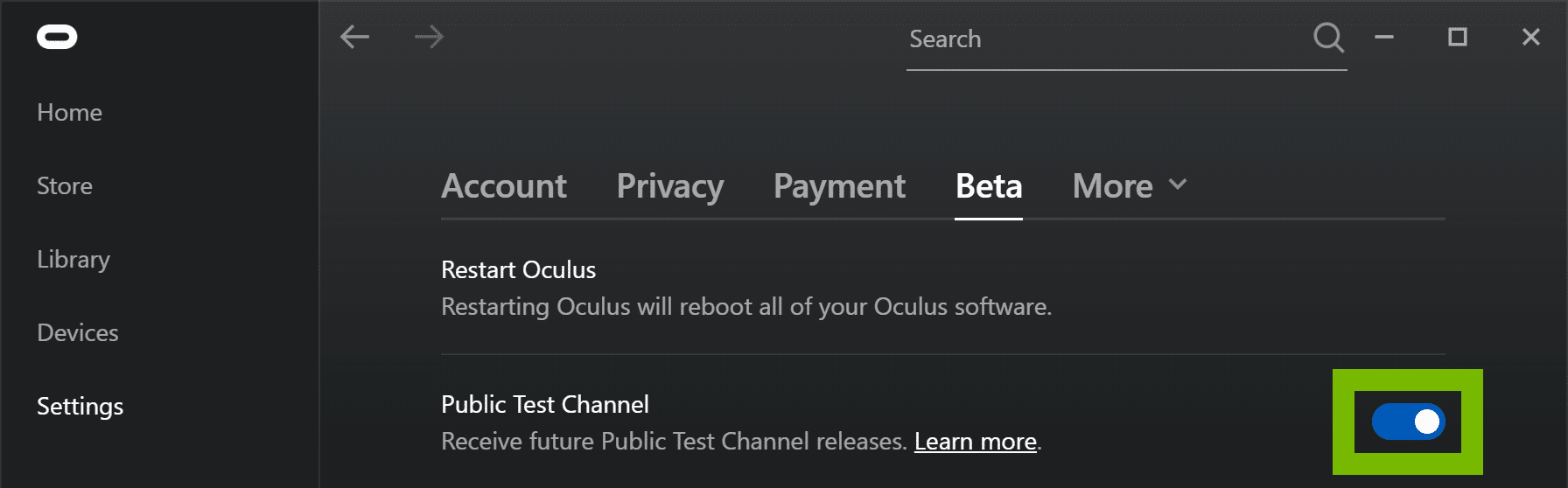The image size is (1568, 488).
Task: Open Library from the sidebar
Action: [73, 260]
